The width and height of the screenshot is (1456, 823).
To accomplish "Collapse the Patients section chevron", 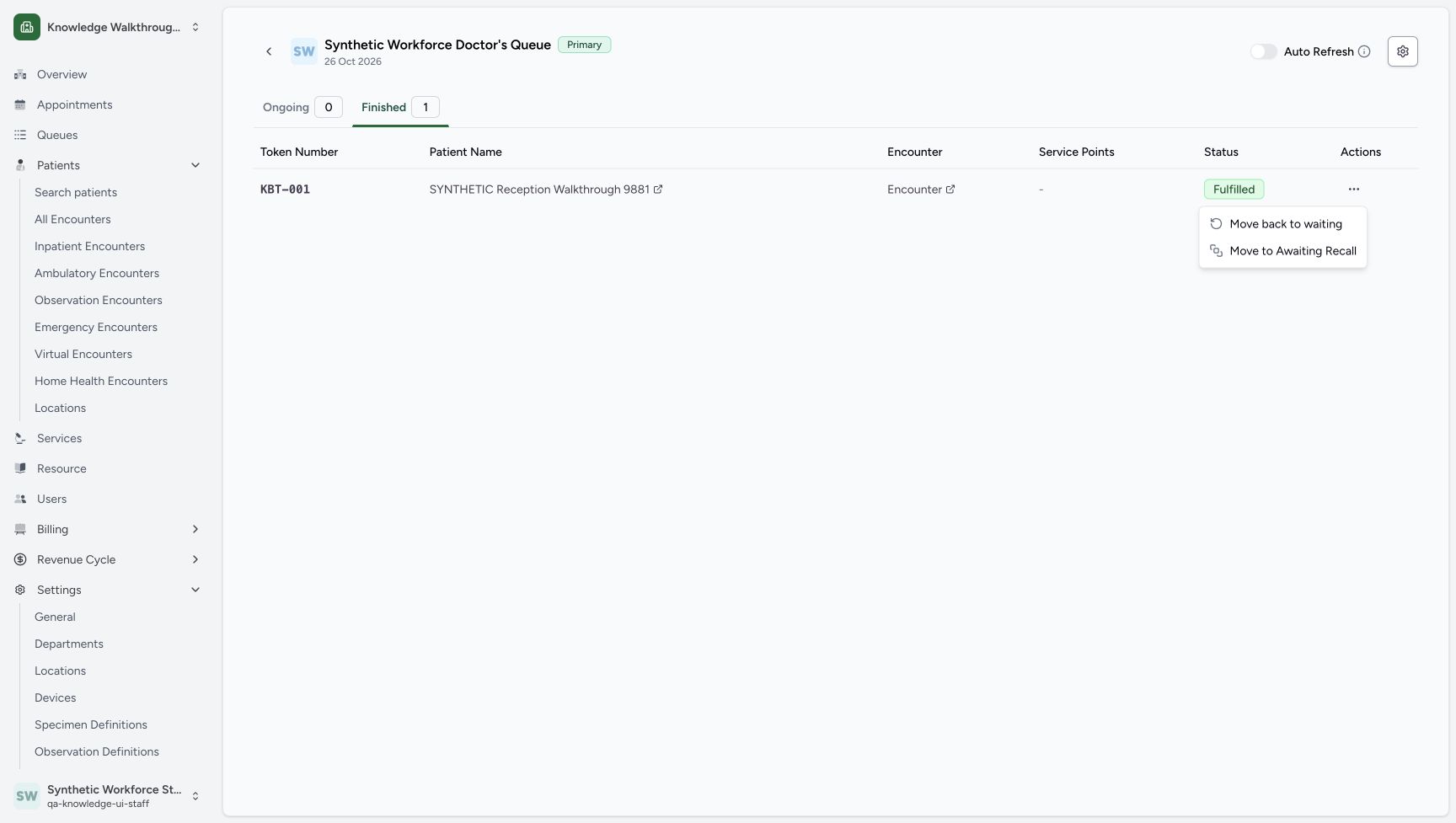I will (195, 166).
